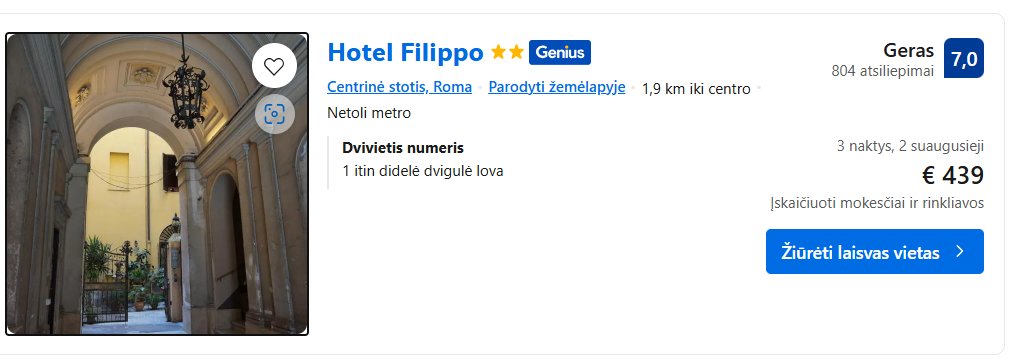
Task: Click the € 439 price
Action: tap(952, 175)
